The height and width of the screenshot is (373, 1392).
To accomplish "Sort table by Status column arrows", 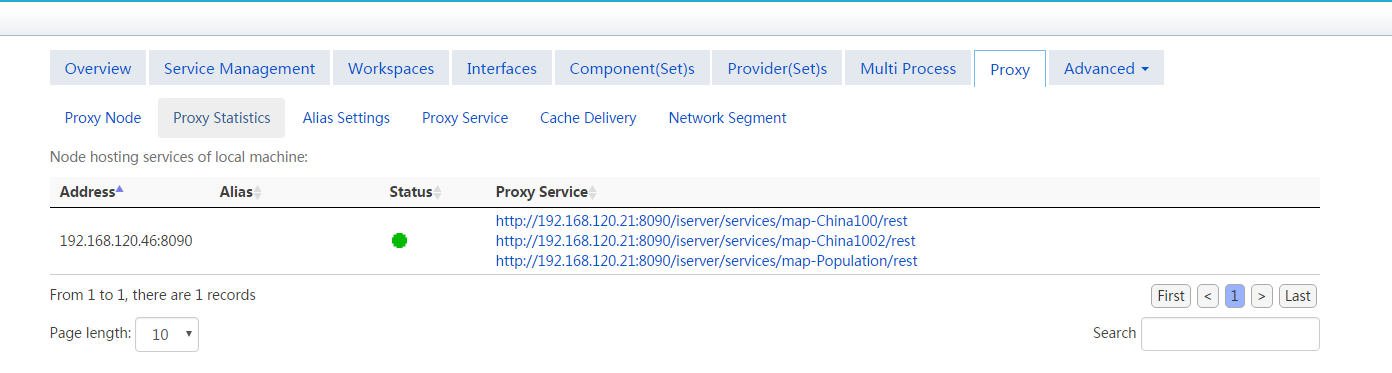I will 437,192.
